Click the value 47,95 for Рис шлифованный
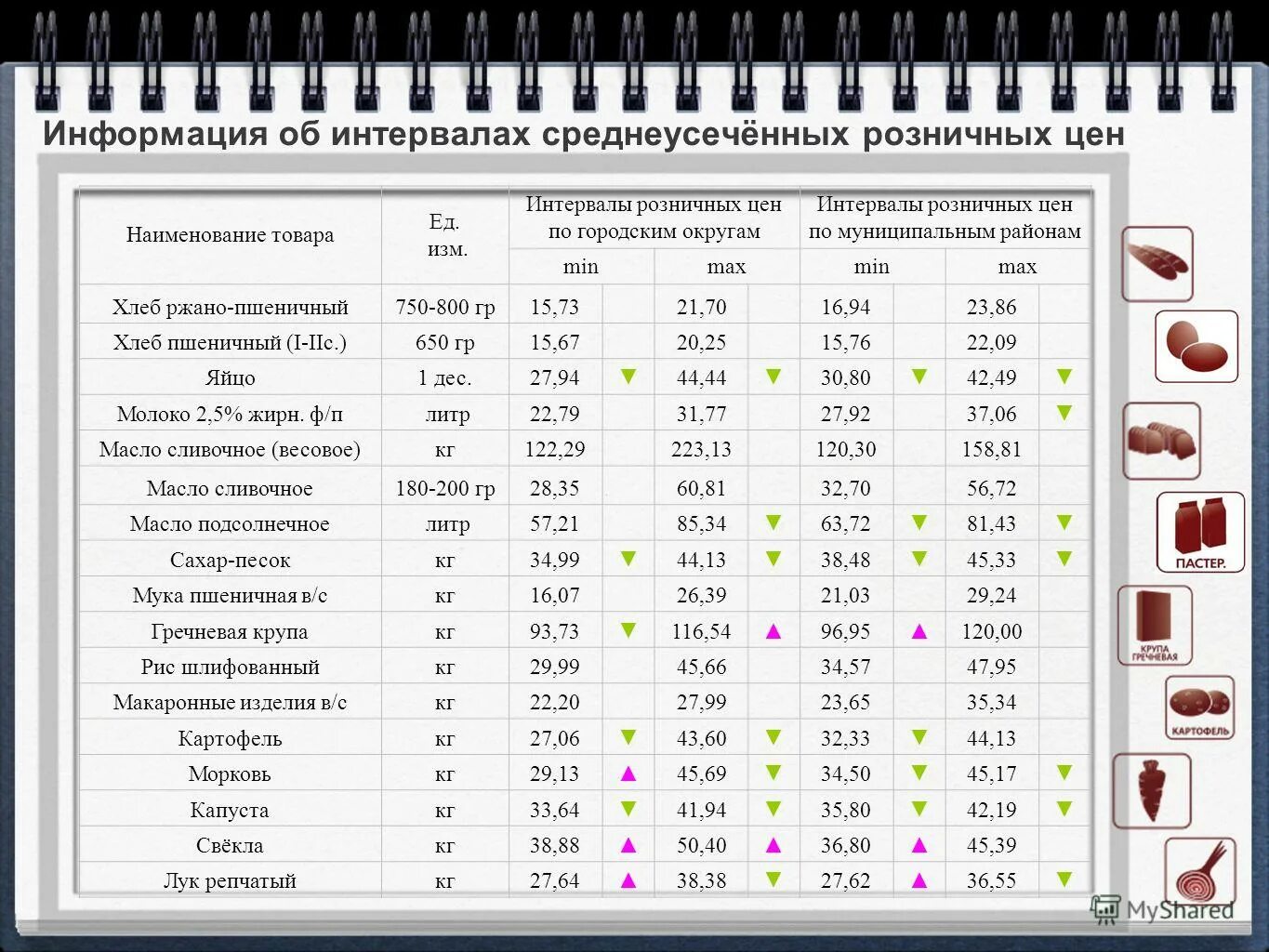The height and width of the screenshot is (952, 1269). click(x=992, y=667)
